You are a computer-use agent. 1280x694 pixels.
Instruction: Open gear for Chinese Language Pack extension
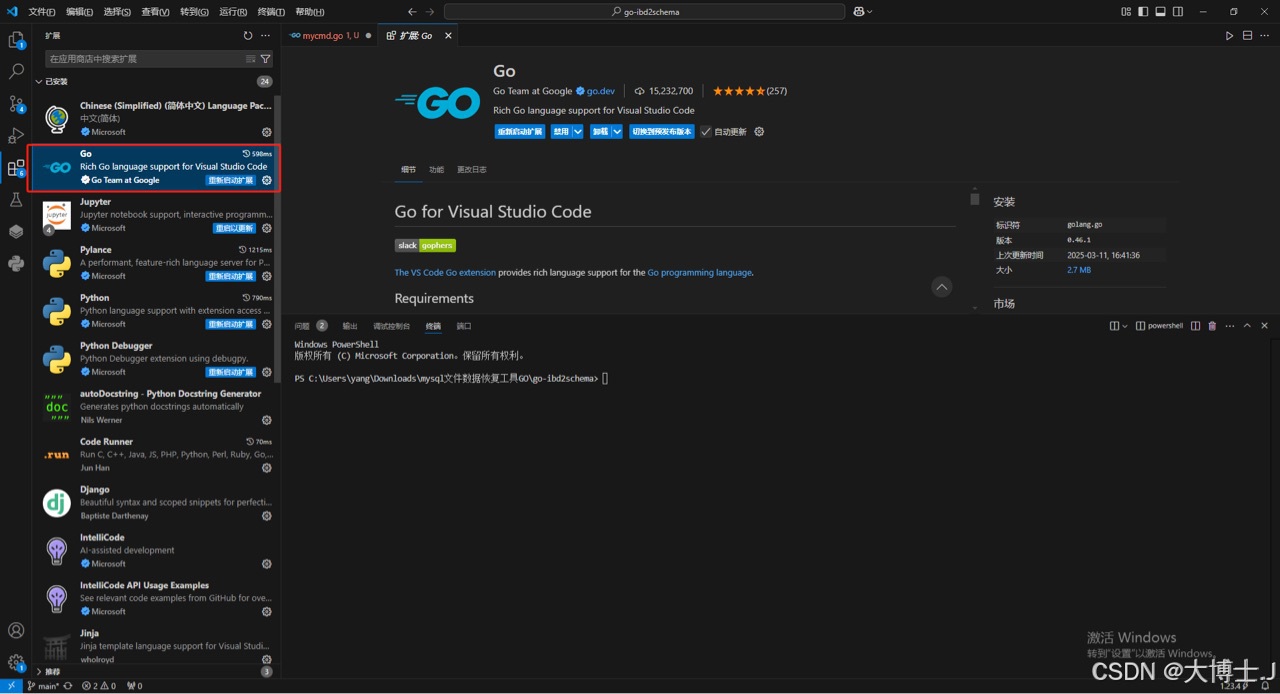click(267, 132)
